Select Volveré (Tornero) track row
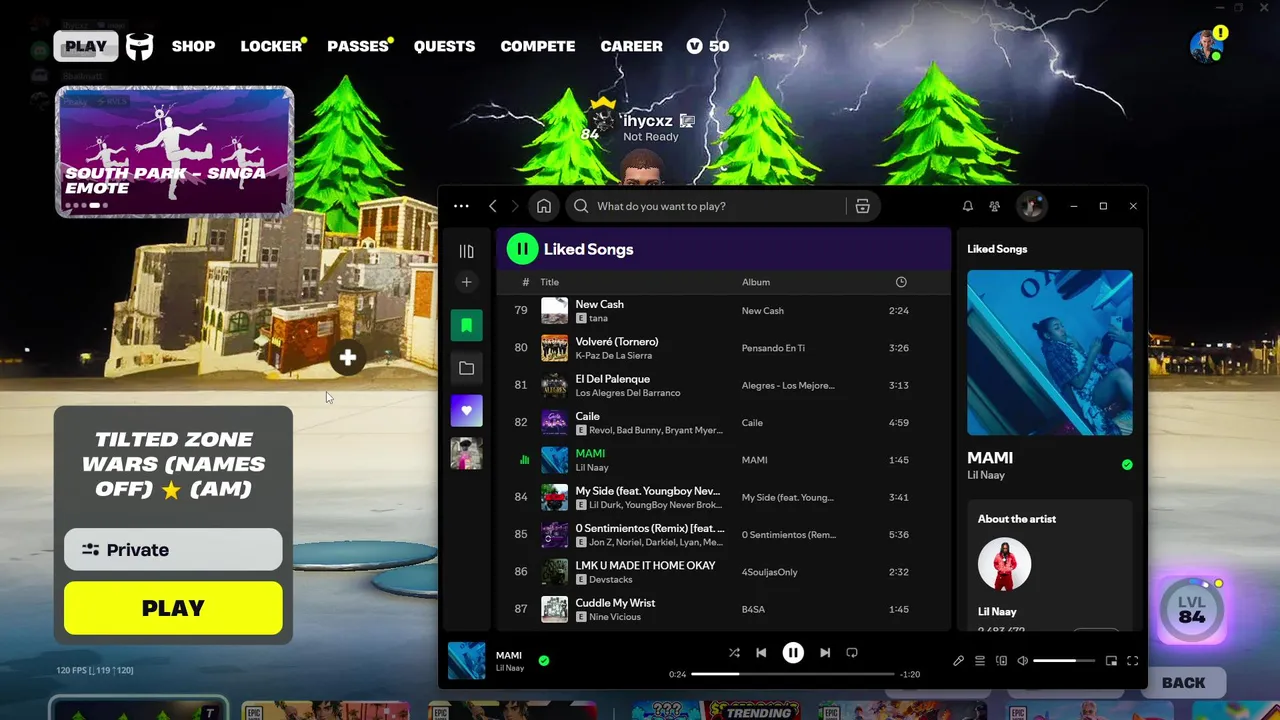The width and height of the screenshot is (1280, 720). [x=723, y=348]
